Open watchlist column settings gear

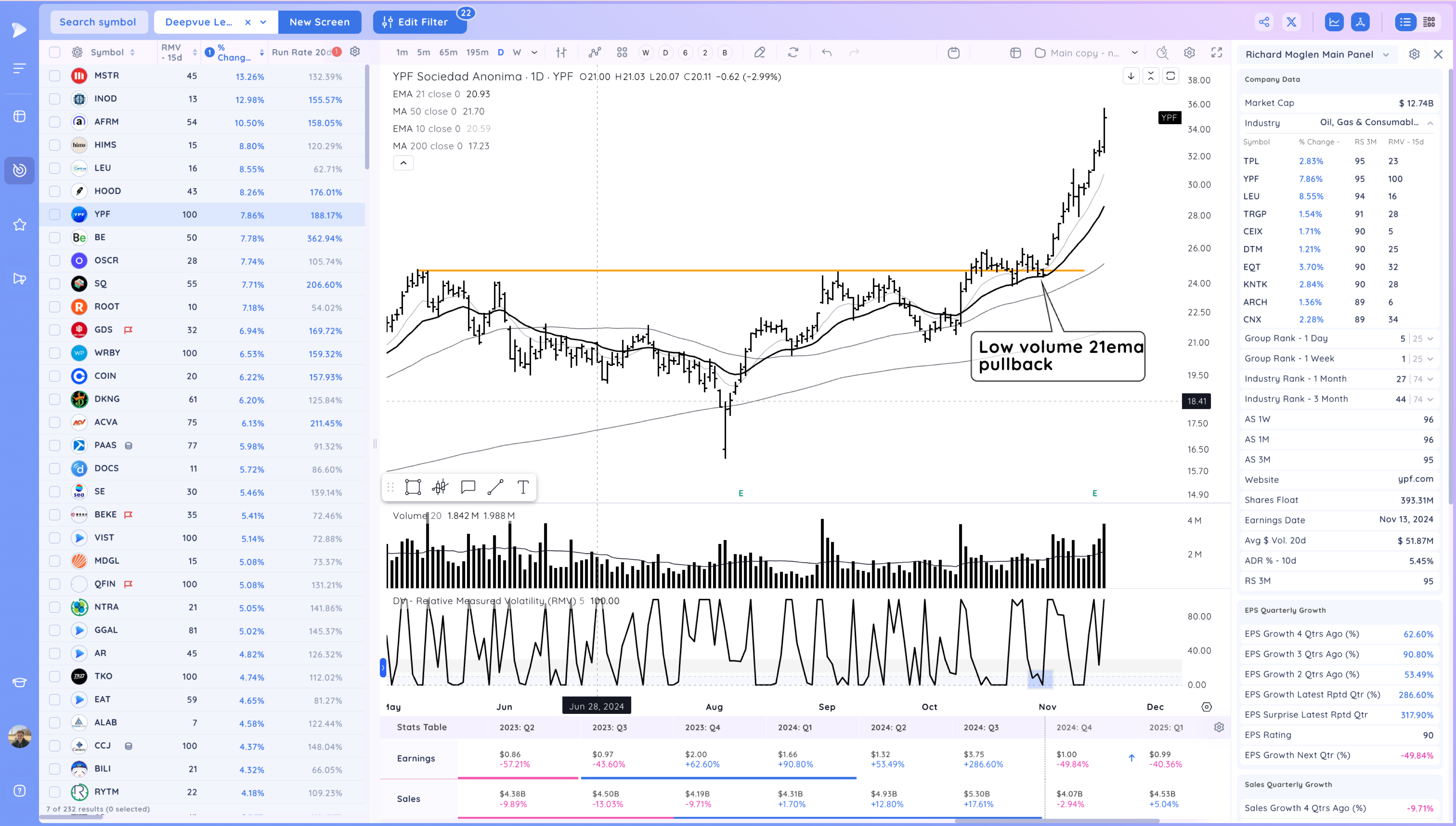(x=355, y=52)
